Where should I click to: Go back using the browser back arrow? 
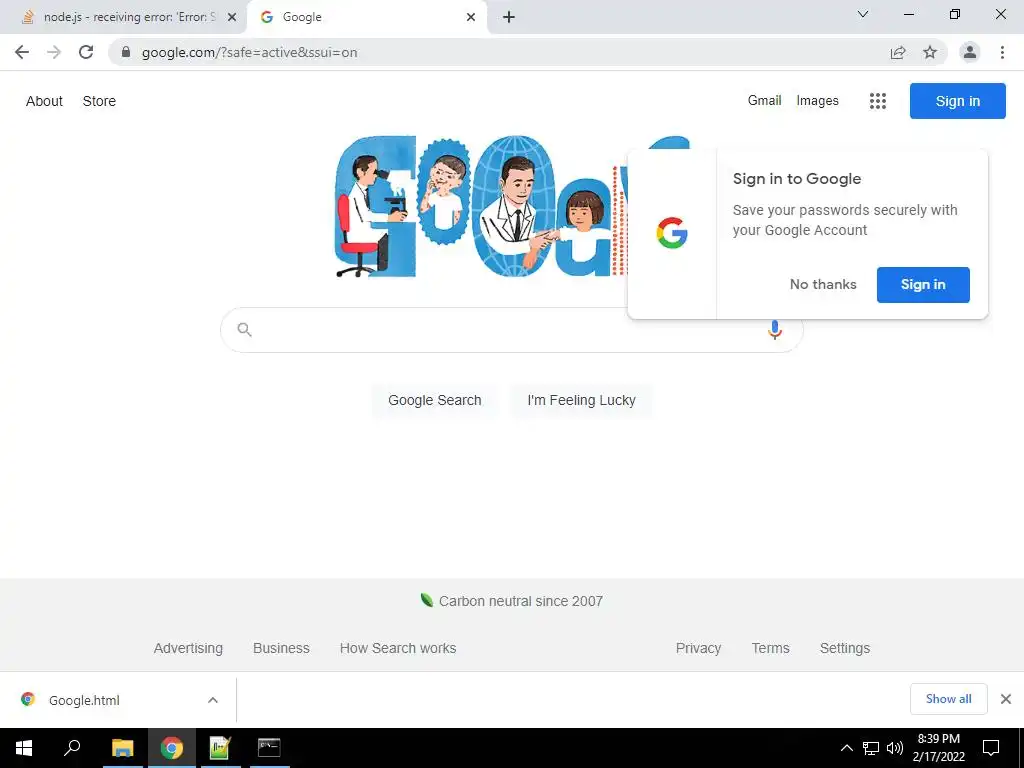click(22, 52)
